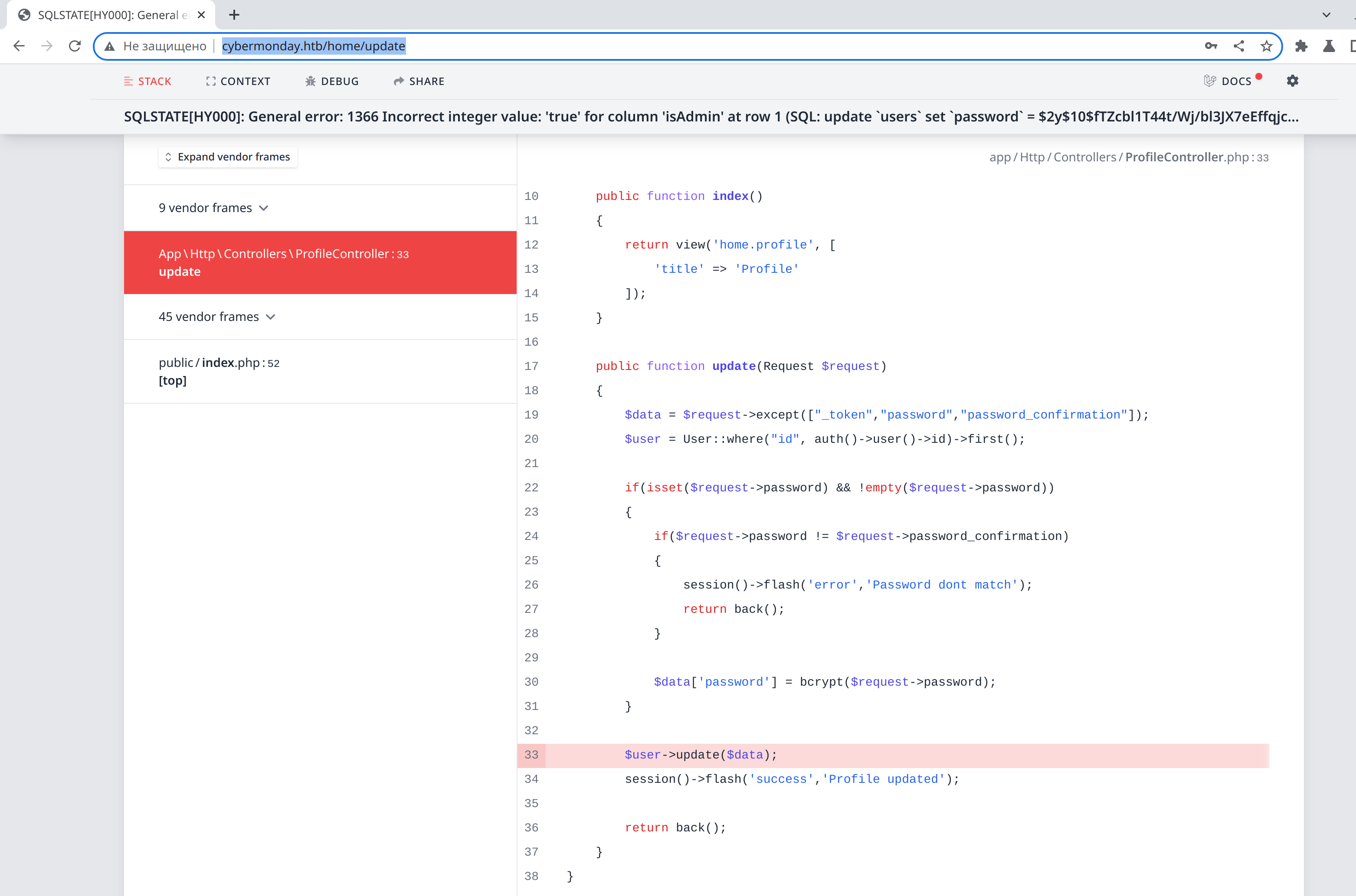Open the extensions puzzle icon
Image resolution: width=1356 pixels, height=896 pixels.
pos(1301,46)
